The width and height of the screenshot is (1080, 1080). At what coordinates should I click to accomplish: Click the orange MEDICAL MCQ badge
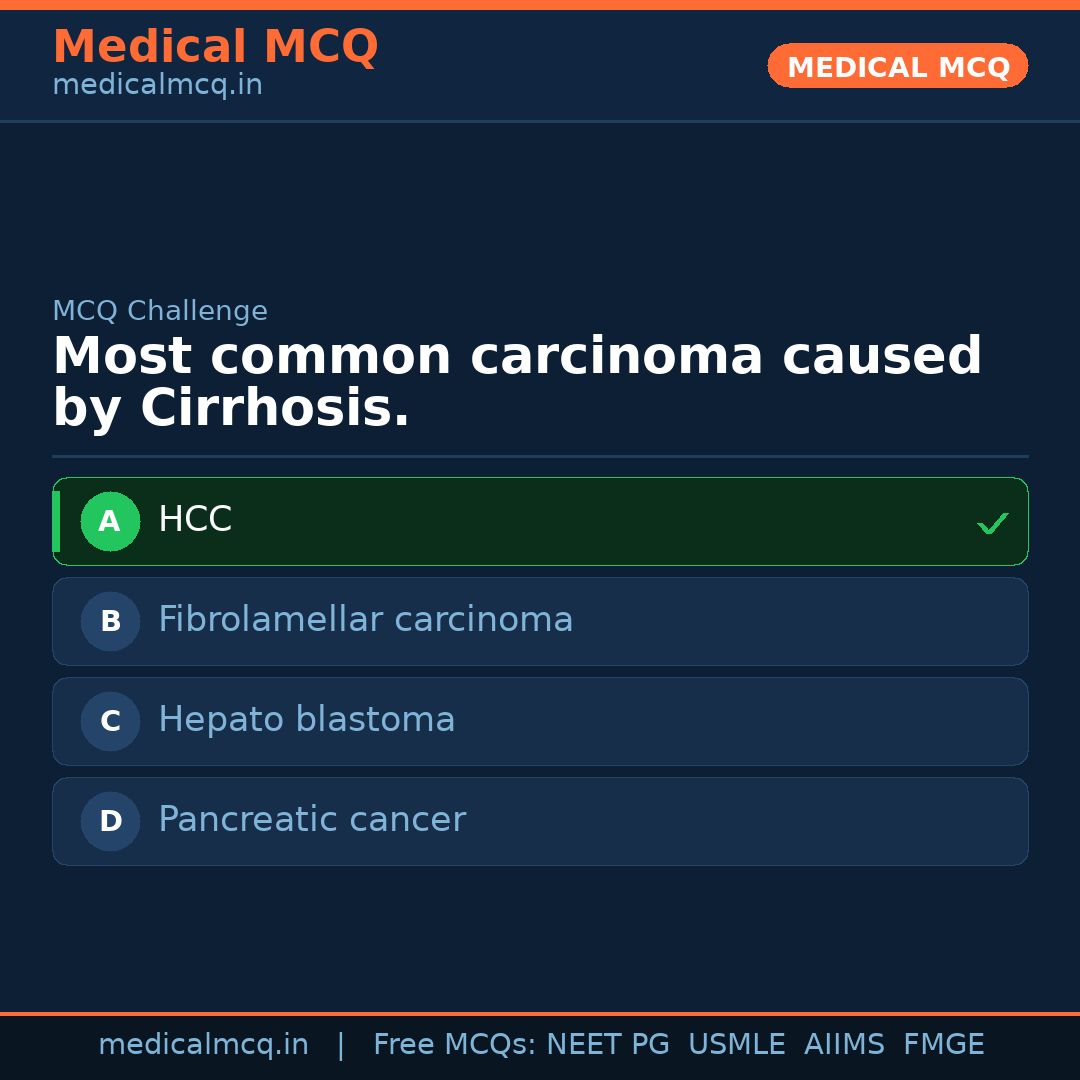click(897, 67)
